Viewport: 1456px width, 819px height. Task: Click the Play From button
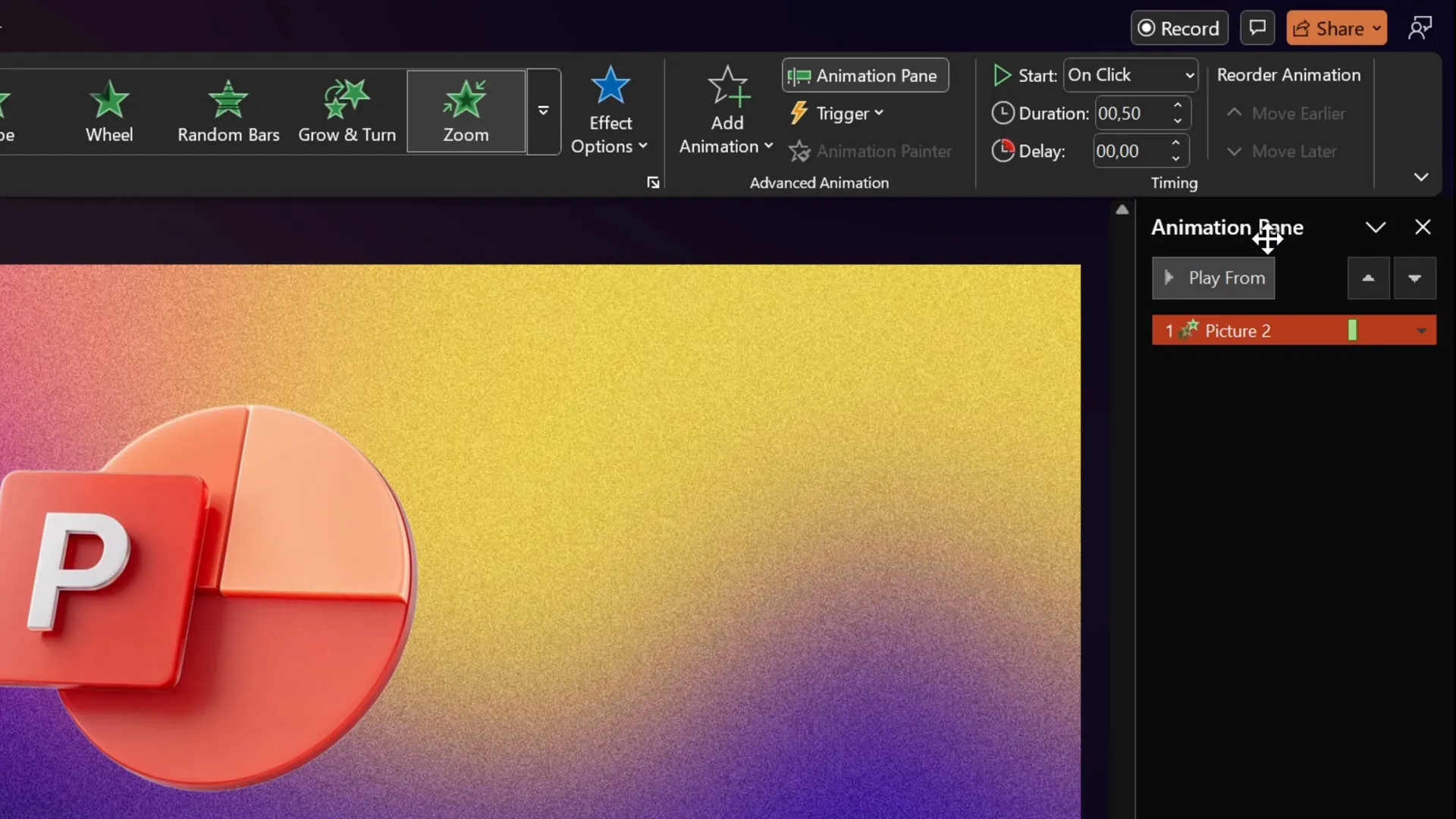1213,278
